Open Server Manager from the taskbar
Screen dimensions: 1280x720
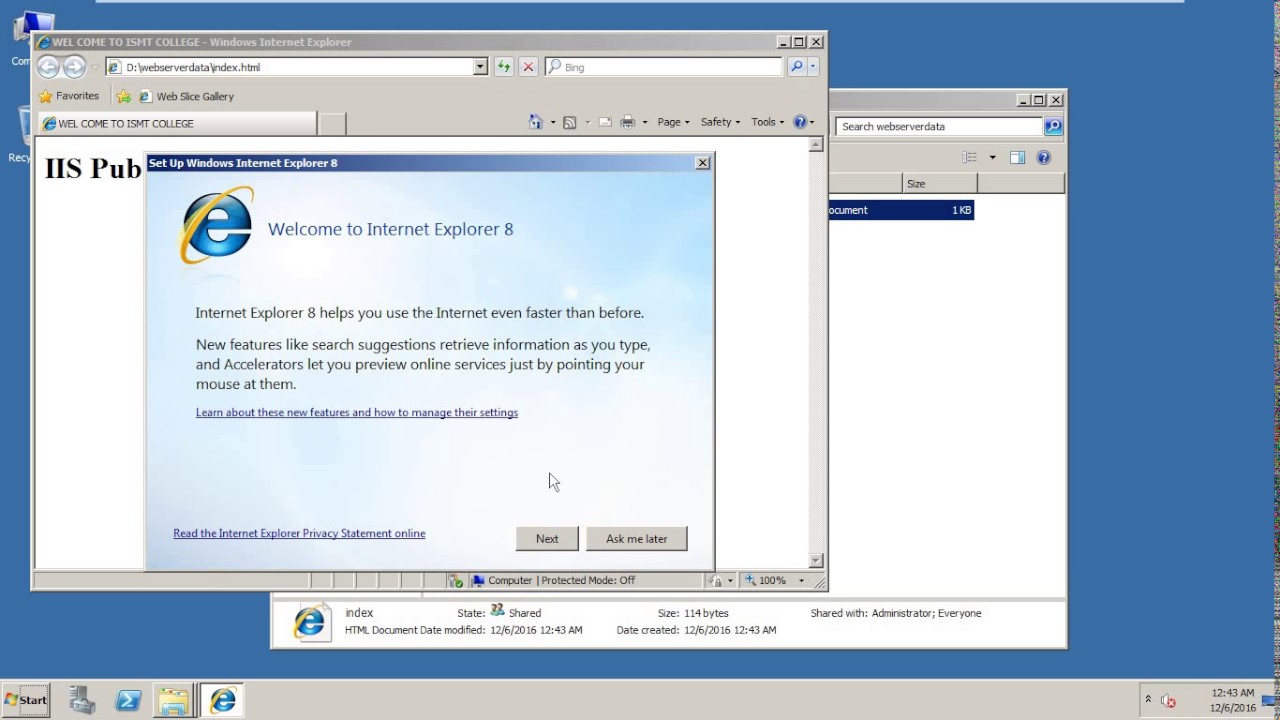point(82,700)
